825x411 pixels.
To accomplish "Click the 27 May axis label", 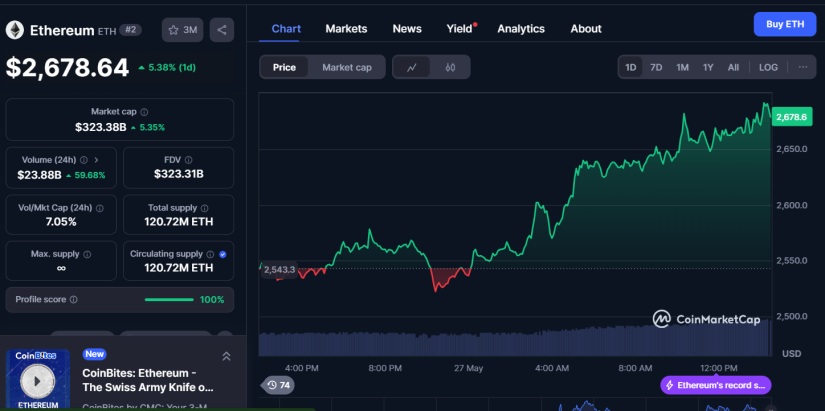I will coord(468,368).
